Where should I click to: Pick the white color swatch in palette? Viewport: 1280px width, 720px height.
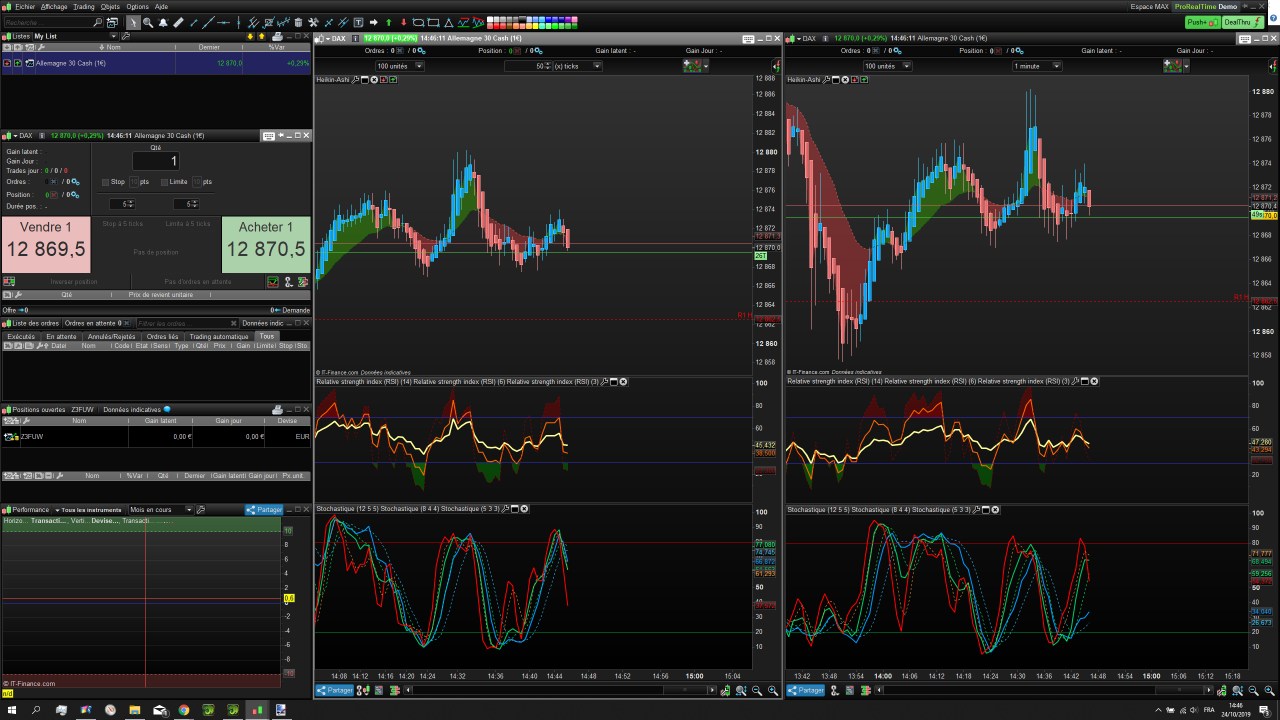click(x=489, y=19)
